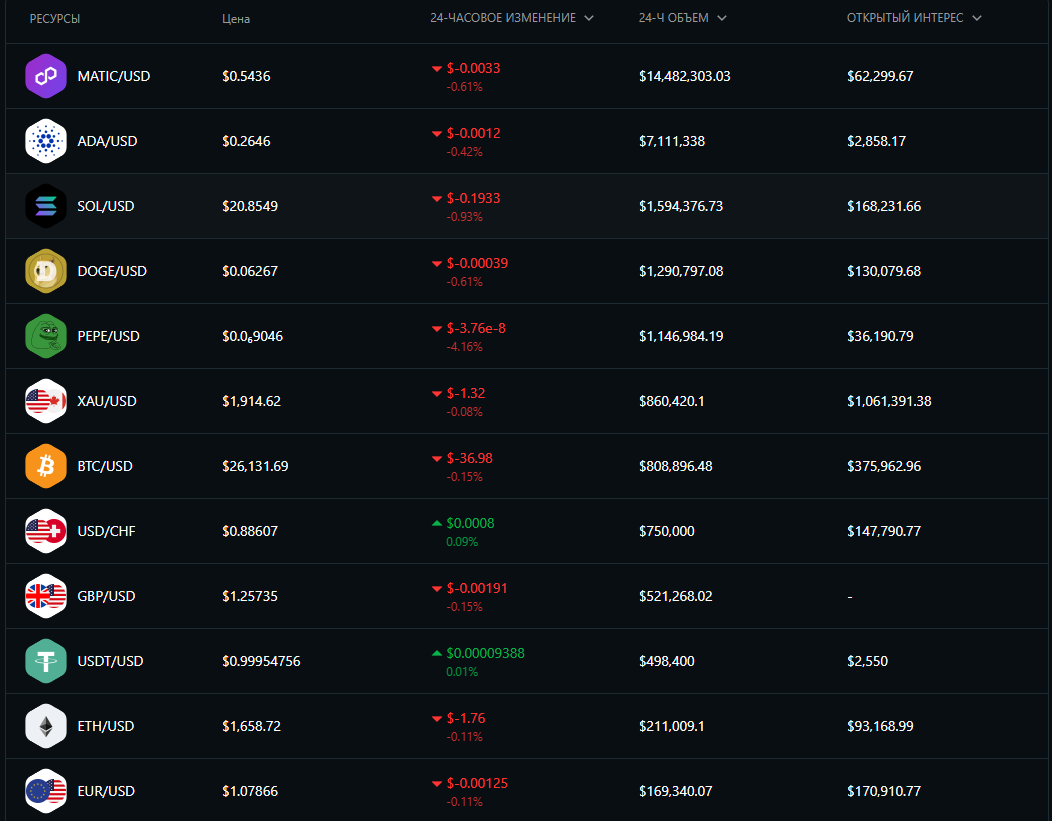Screen dimensions: 1052x821
Task: Open the USD/CHF flag icon
Action: [45, 531]
